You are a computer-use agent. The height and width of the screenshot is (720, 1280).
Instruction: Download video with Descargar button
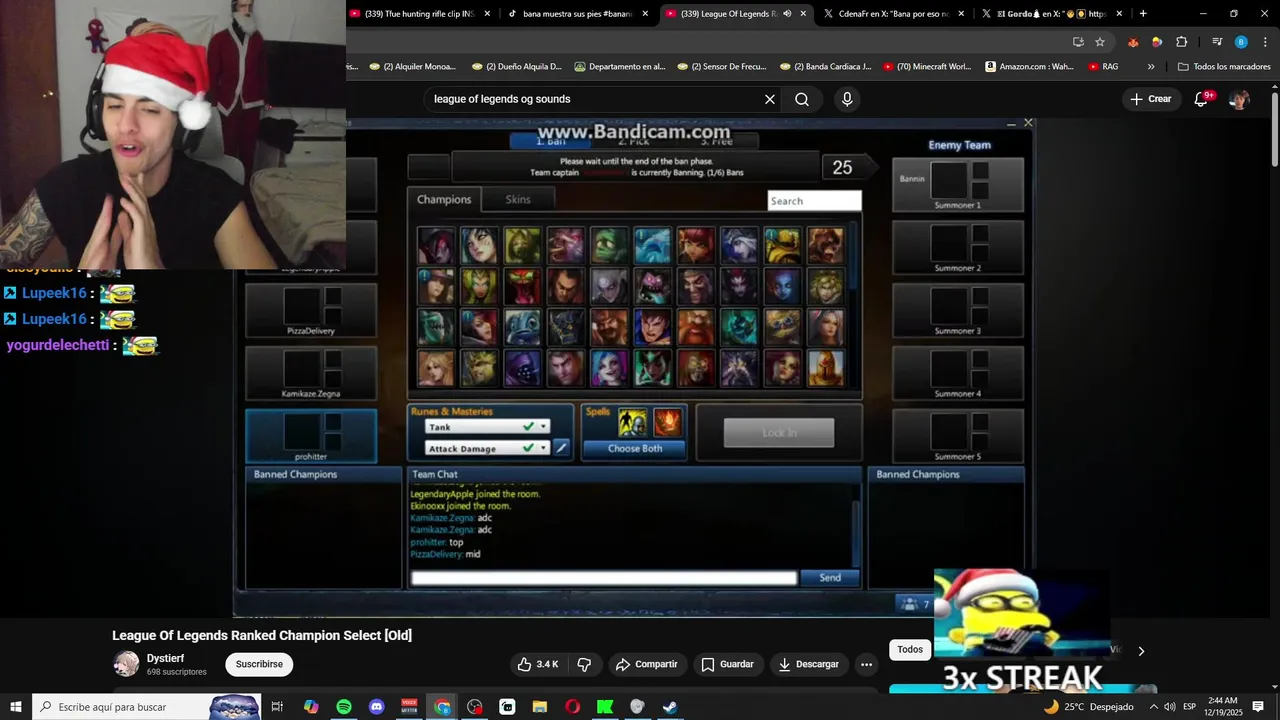tap(809, 664)
